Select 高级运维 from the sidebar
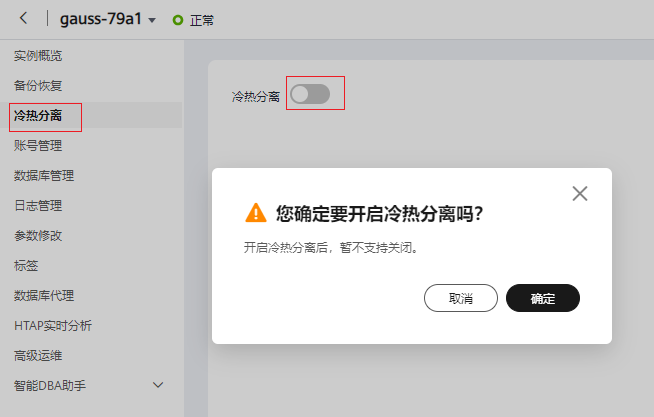The width and height of the screenshot is (654, 417). [x=38, y=356]
